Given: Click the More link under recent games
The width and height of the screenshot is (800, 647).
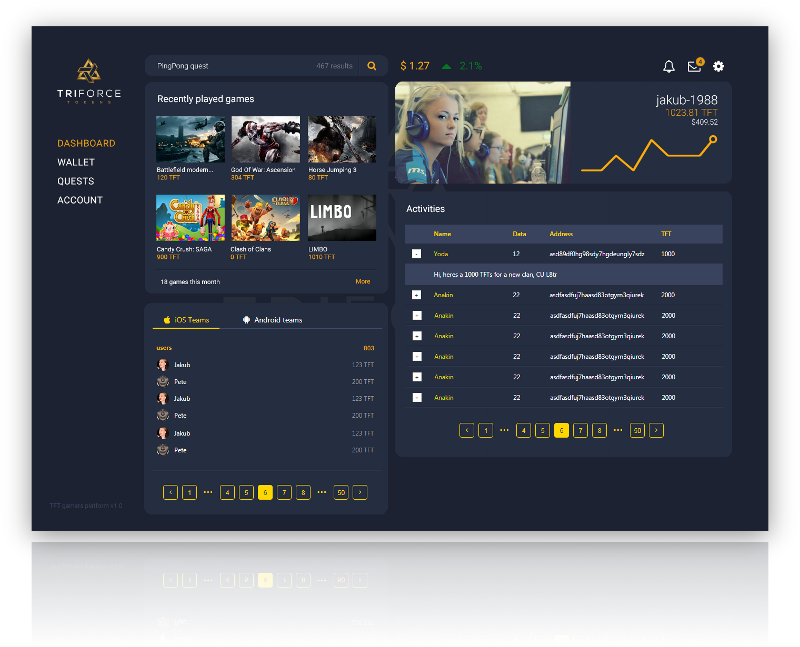Looking at the screenshot, I should pos(363,282).
